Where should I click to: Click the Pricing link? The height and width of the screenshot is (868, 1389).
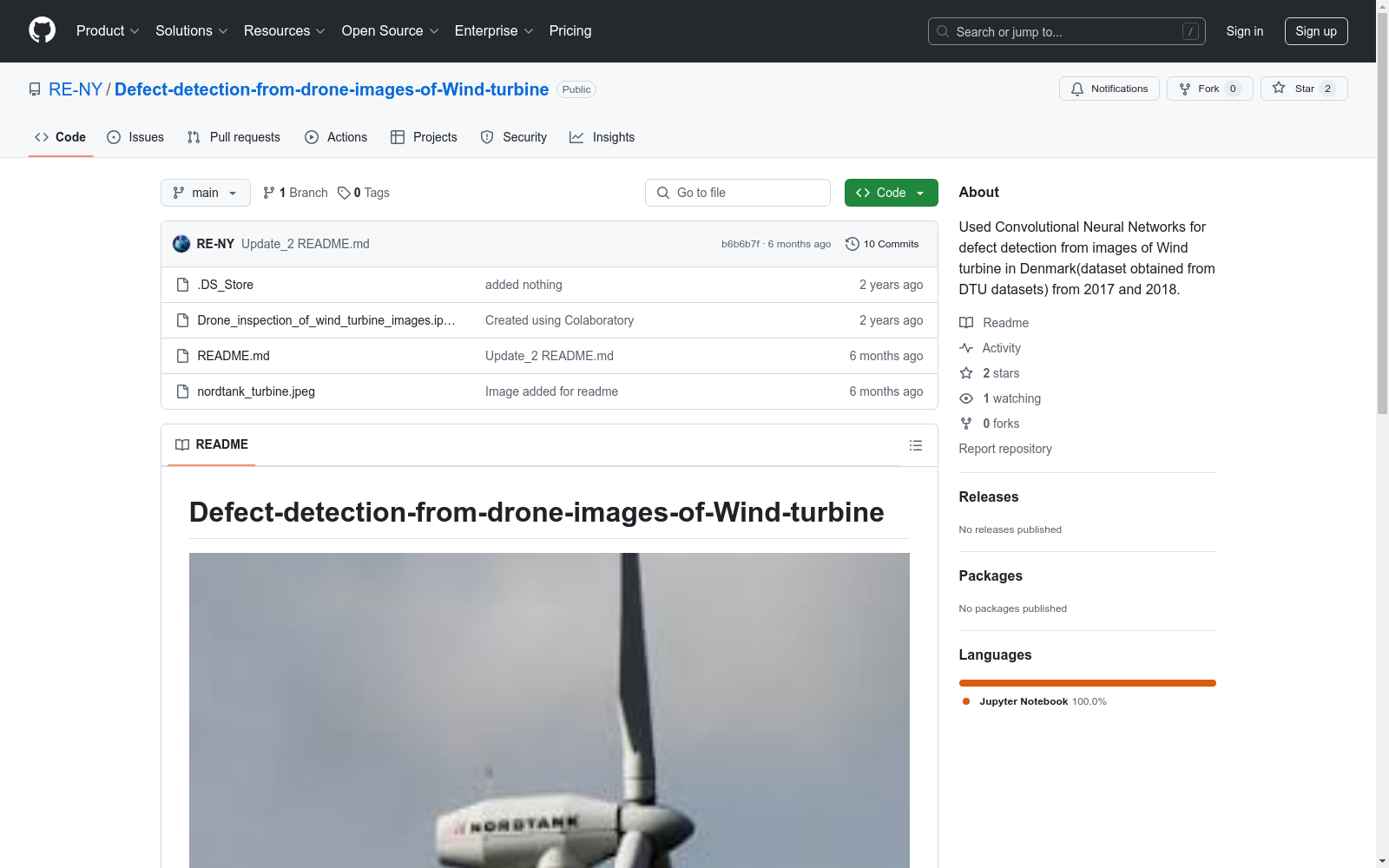[570, 31]
